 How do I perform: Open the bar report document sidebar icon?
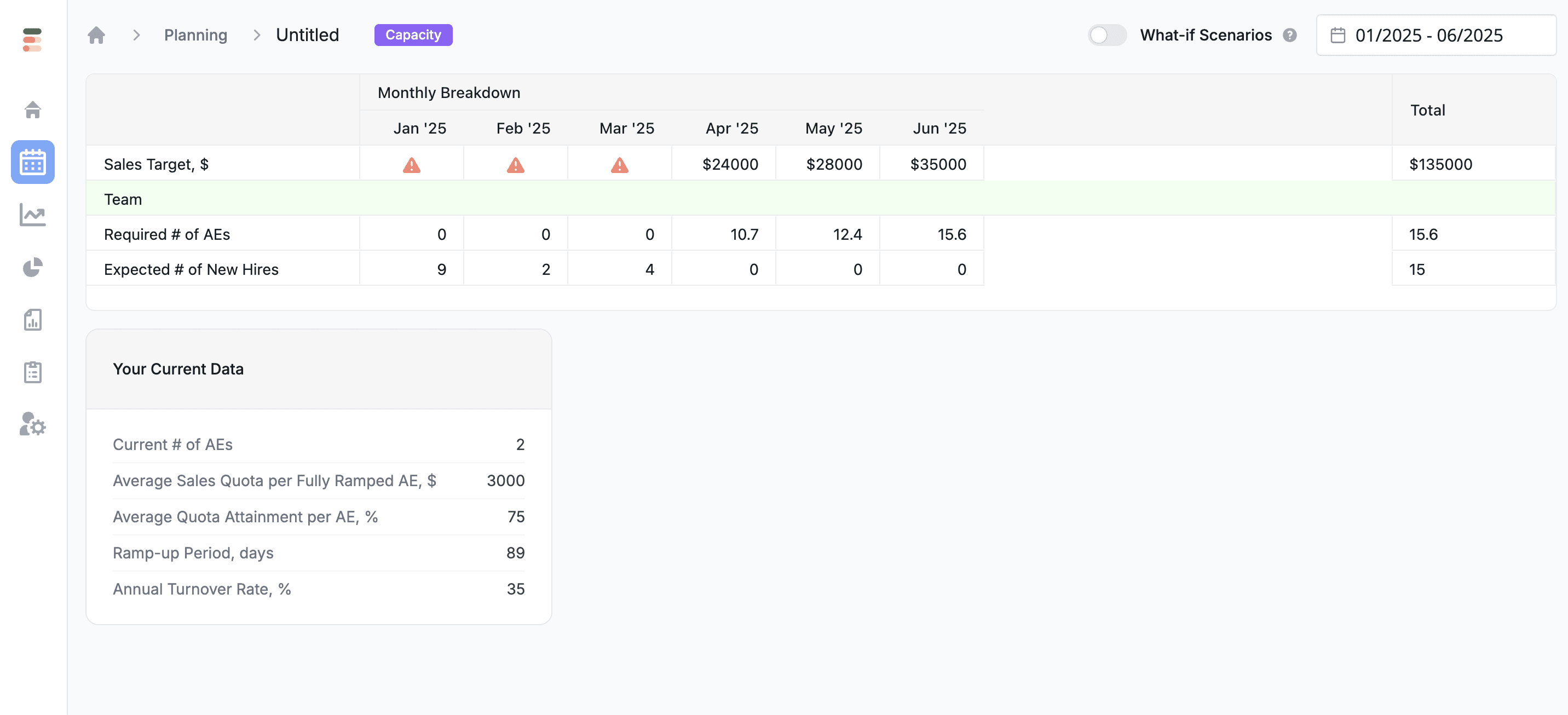(x=32, y=320)
